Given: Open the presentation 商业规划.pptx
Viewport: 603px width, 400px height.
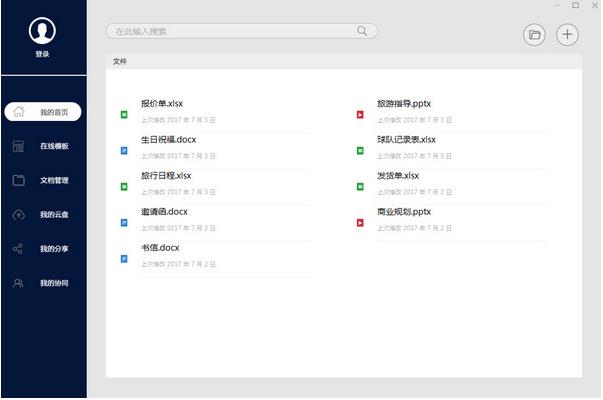Looking at the screenshot, I should 403,211.
